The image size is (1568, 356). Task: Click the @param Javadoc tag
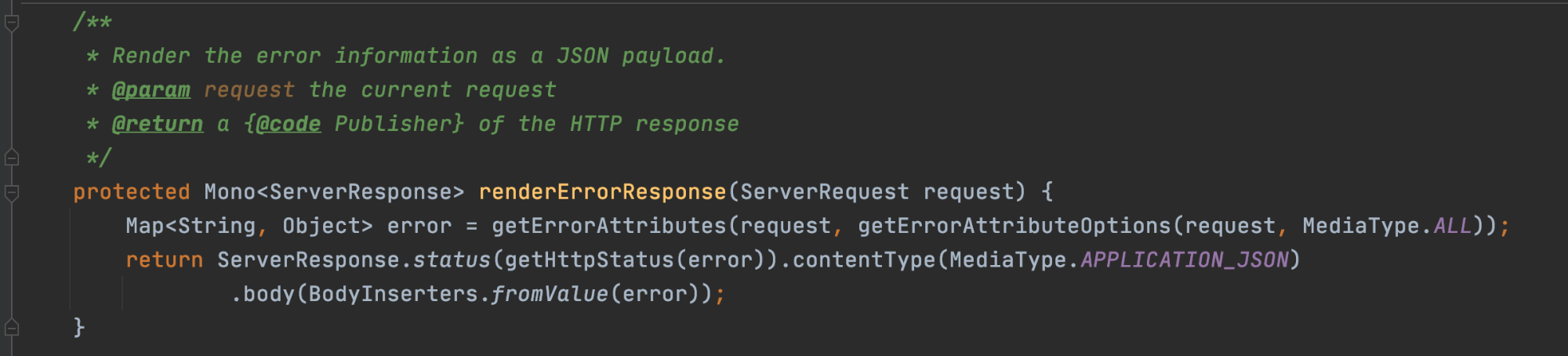pos(151,90)
